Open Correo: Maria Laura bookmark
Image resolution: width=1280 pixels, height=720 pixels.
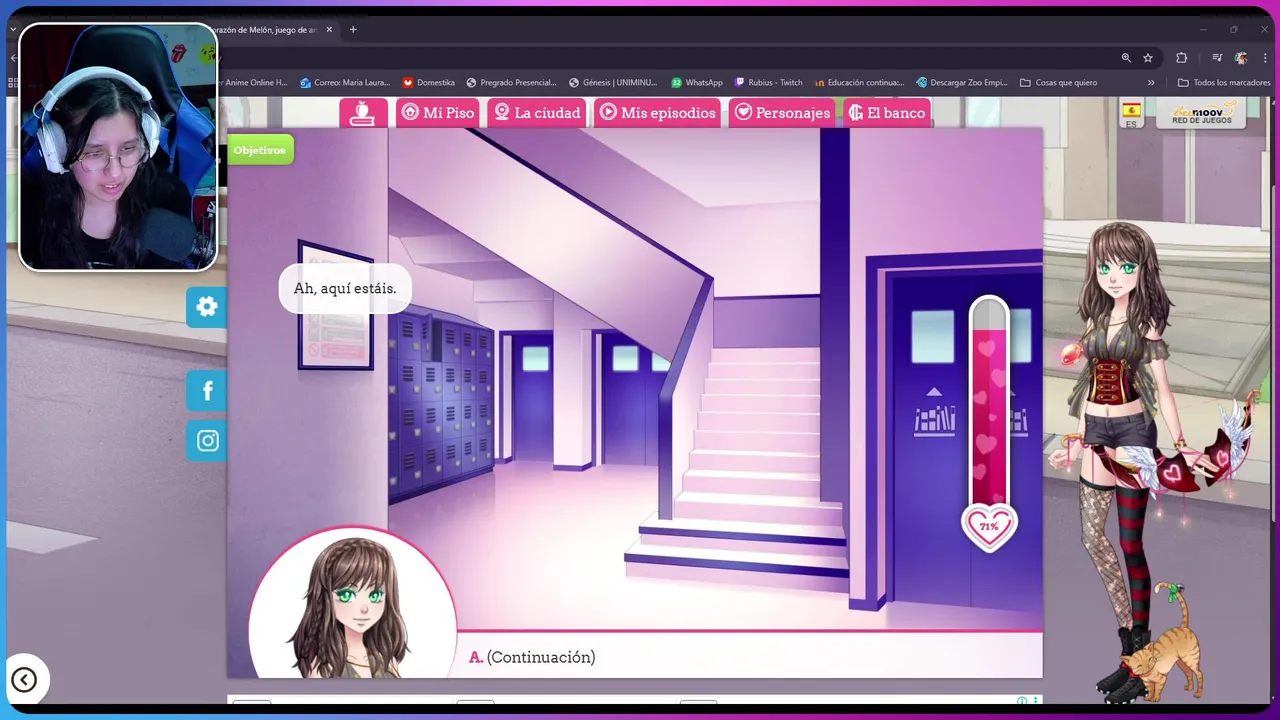[345, 83]
